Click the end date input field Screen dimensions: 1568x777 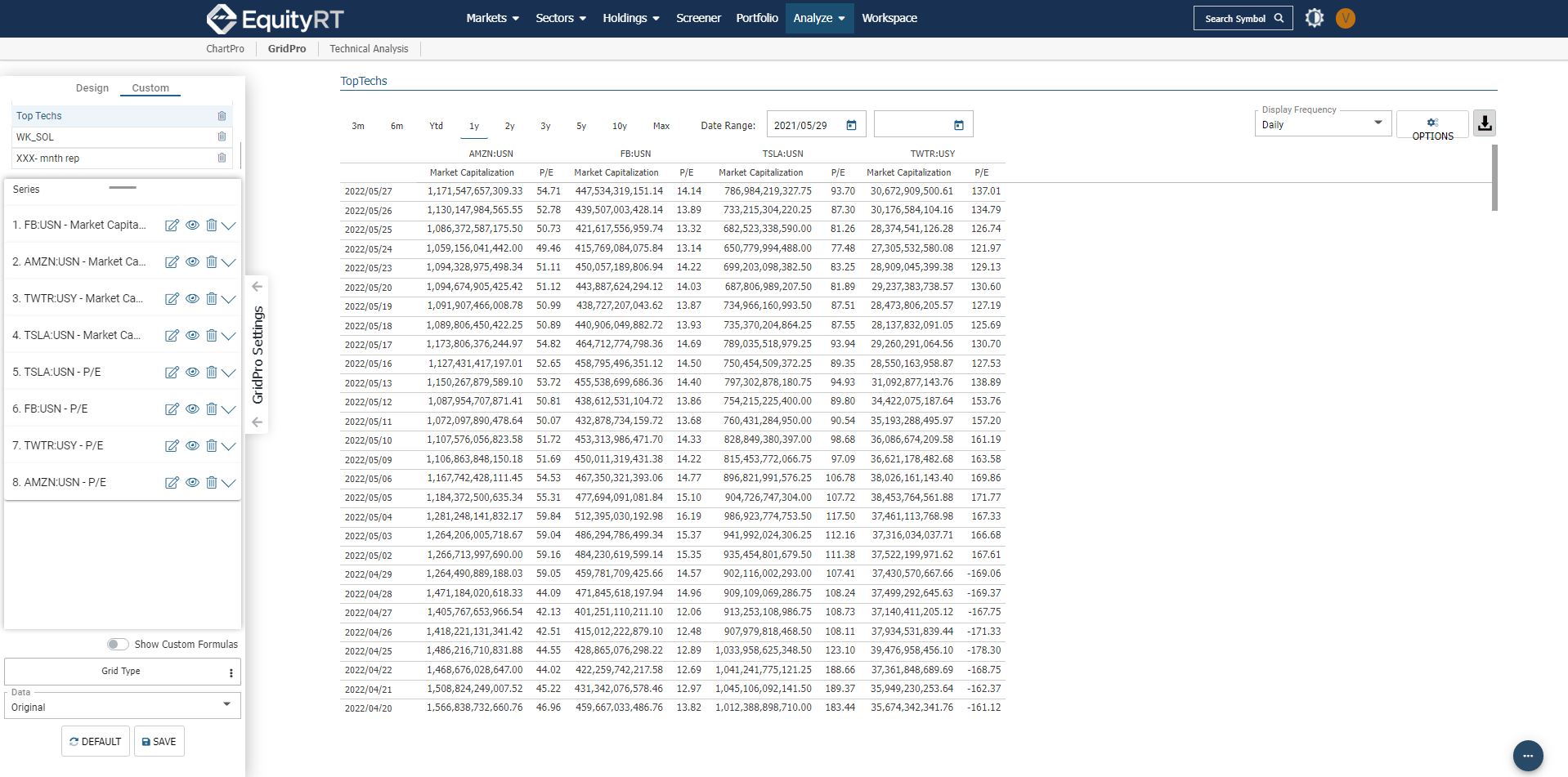click(912, 125)
